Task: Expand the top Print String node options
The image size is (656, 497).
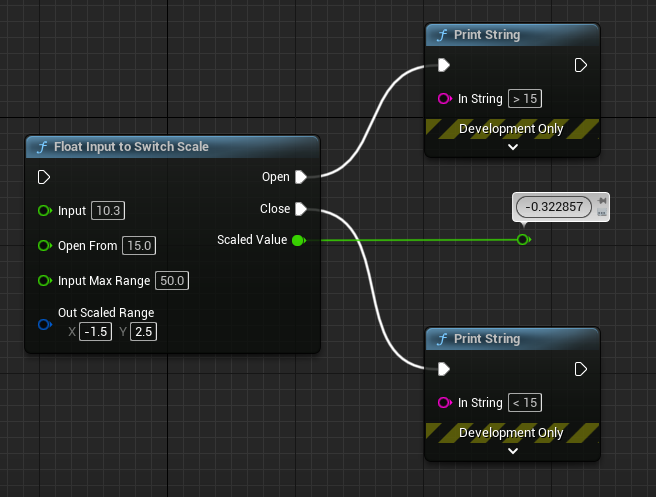Action: click(x=513, y=146)
